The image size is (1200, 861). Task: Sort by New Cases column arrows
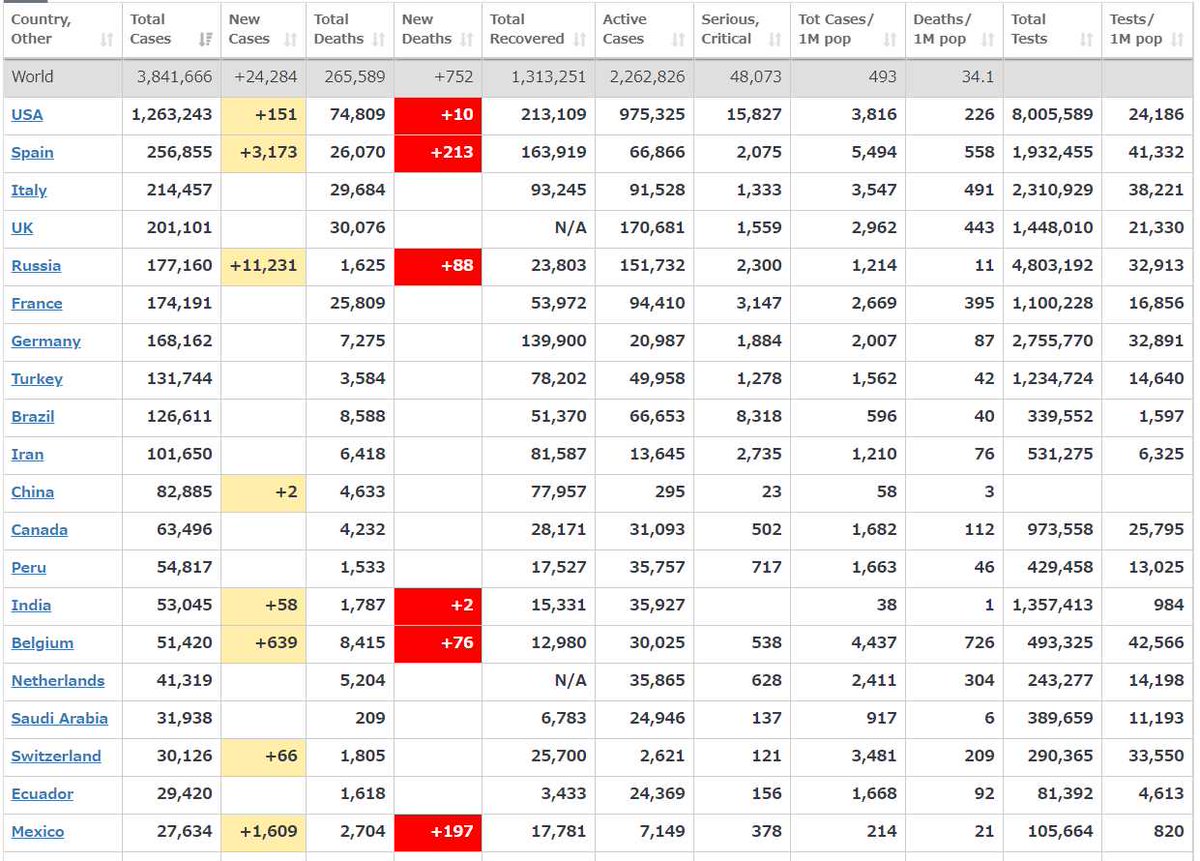point(291,39)
